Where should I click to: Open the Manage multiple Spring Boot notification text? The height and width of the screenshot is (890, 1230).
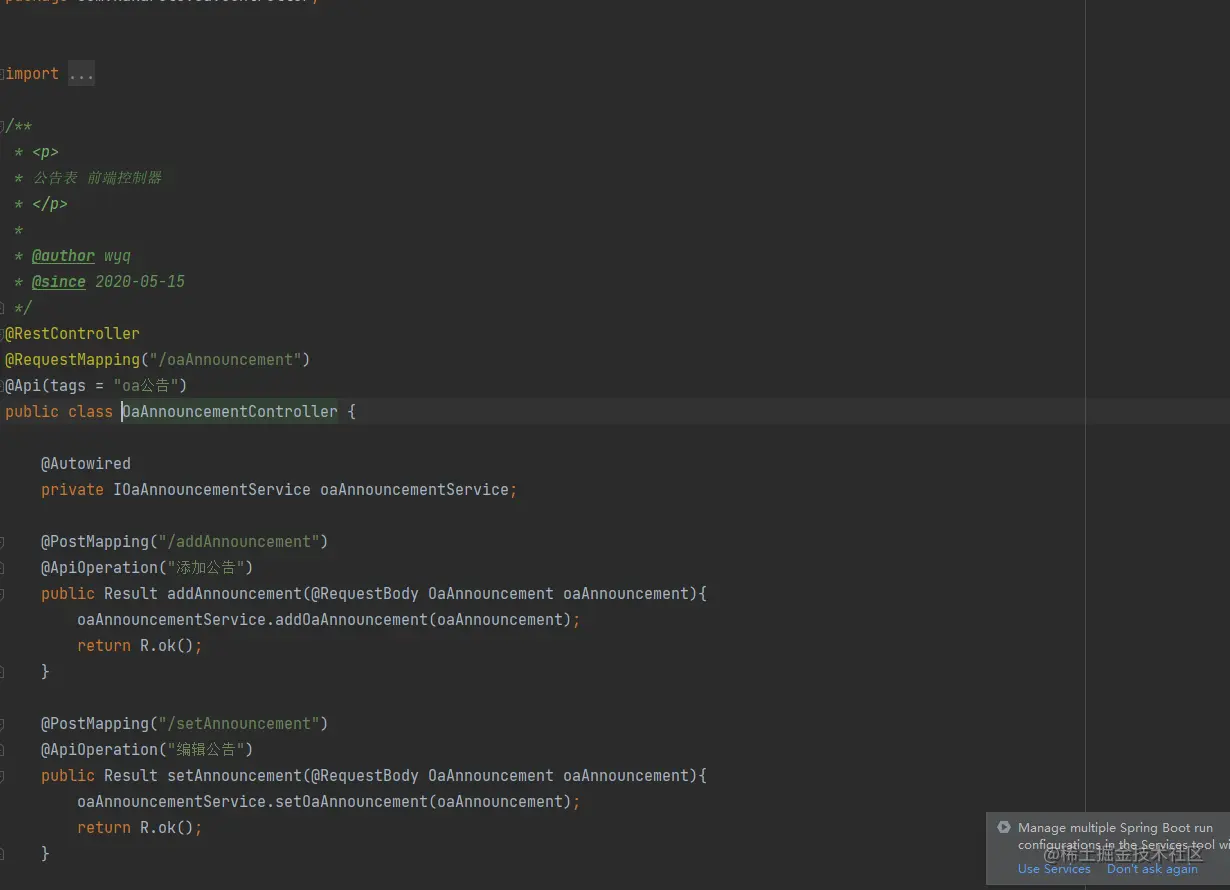pyautogui.click(x=1124, y=836)
